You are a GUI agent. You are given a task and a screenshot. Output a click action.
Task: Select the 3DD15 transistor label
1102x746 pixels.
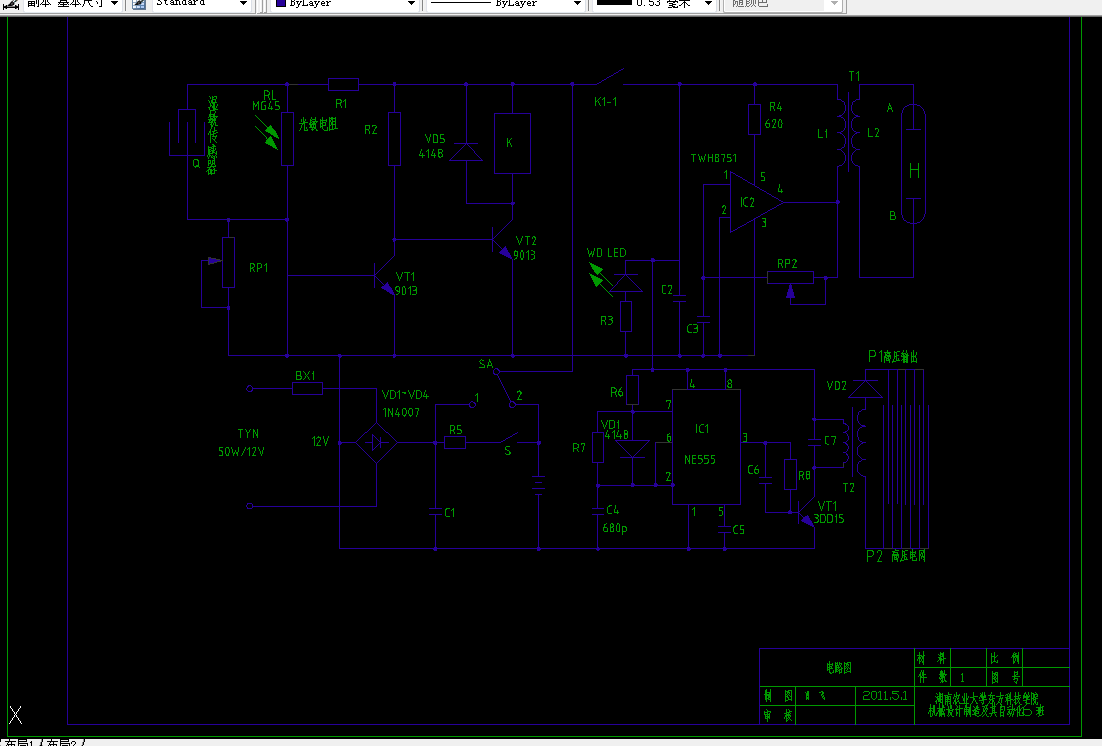(829, 520)
